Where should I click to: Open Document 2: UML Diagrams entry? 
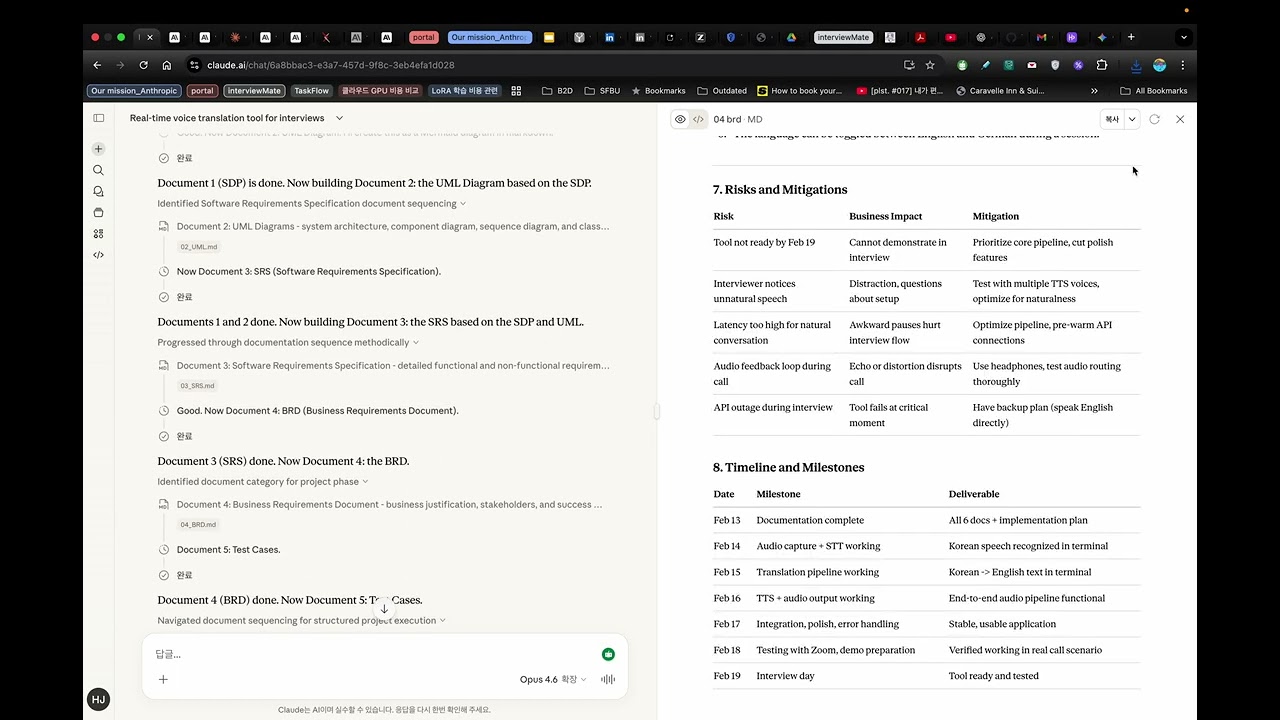point(393,226)
